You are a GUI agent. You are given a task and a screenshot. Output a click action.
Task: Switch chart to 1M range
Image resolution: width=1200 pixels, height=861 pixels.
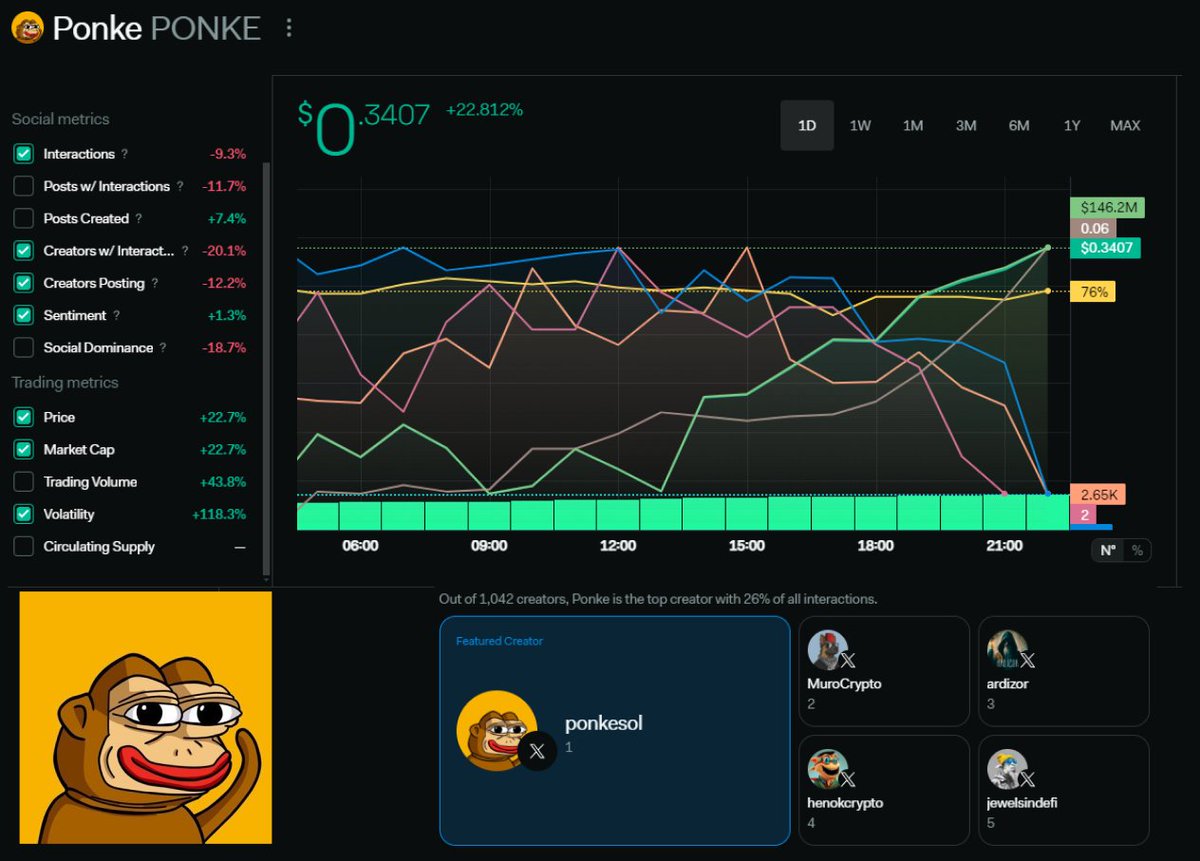click(913, 125)
